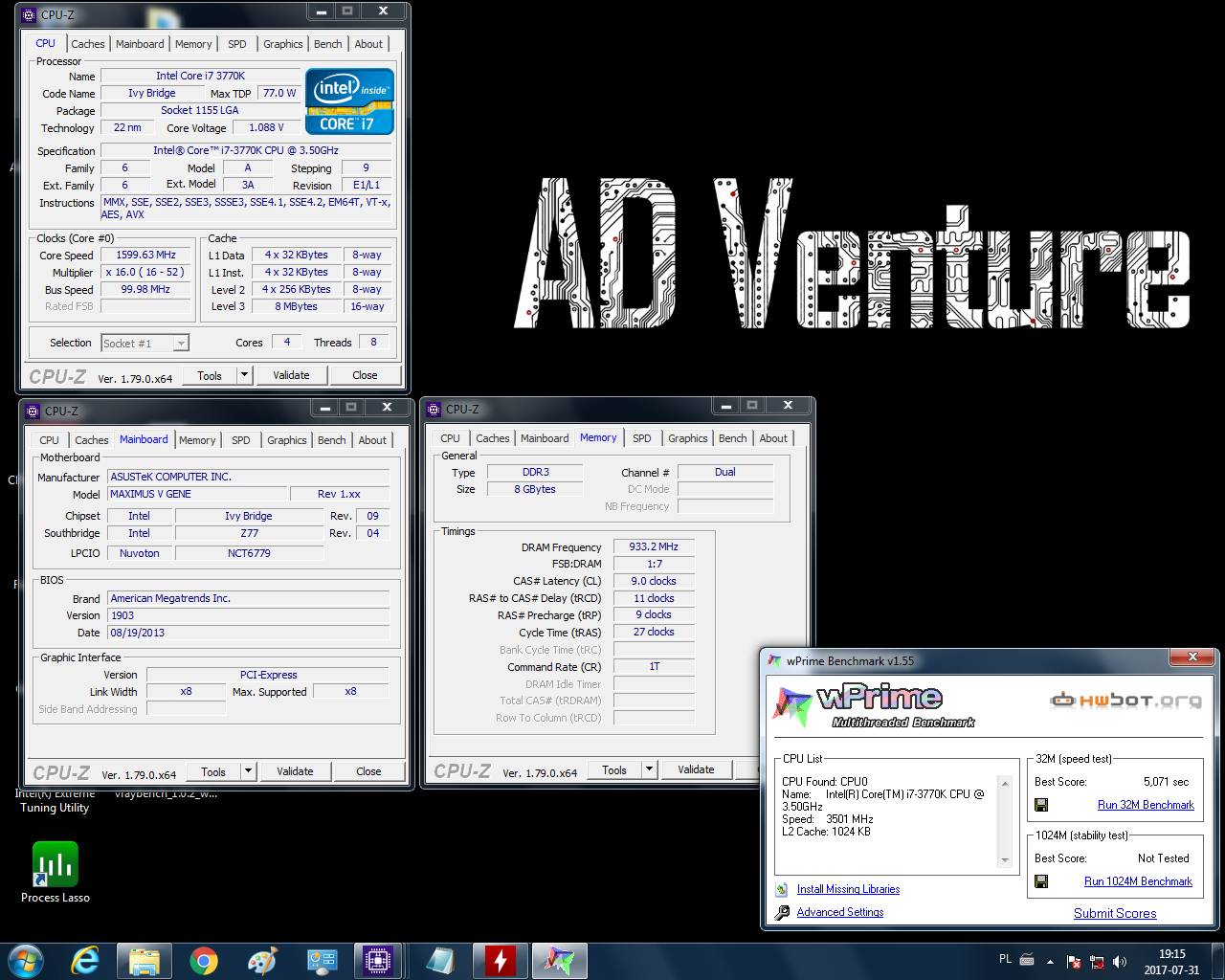The height and width of the screenshot is (980, 1225).
Task: Click the hwbot.org logo in wPrime
Action: (1125, 700)
